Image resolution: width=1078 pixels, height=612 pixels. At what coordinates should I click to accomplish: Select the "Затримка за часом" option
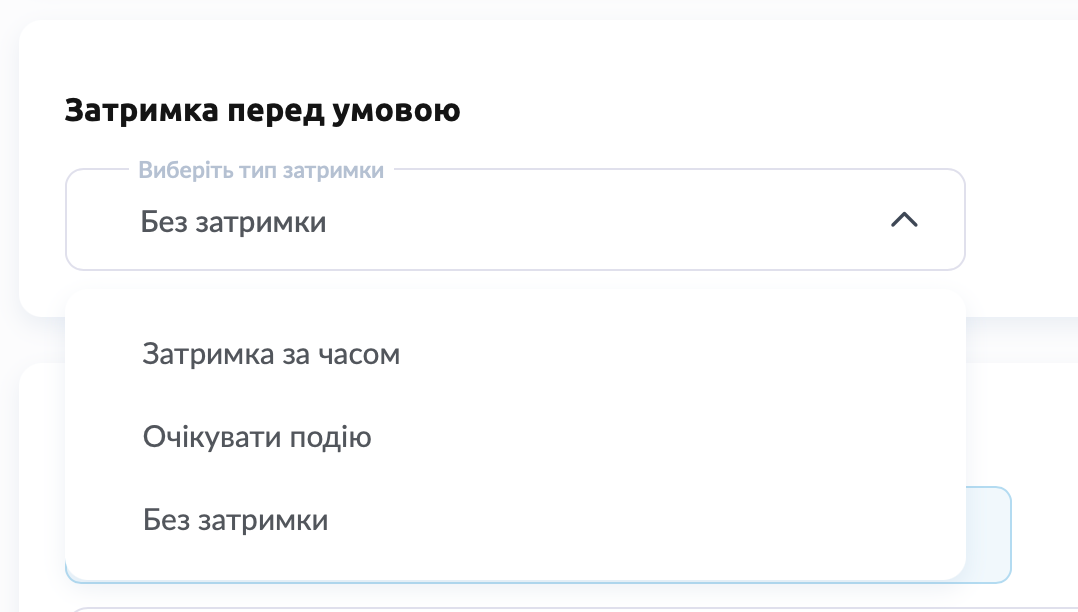271,354
